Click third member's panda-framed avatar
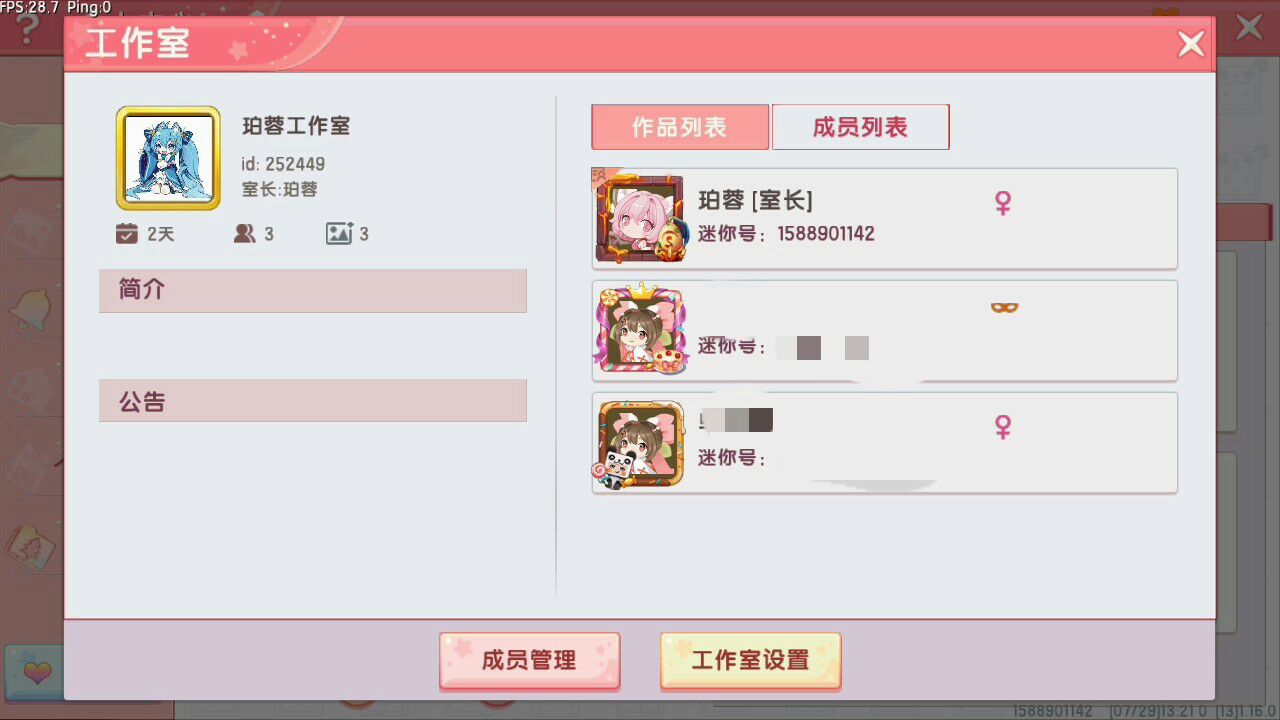The image size is (1280, 720). [640, 443]
